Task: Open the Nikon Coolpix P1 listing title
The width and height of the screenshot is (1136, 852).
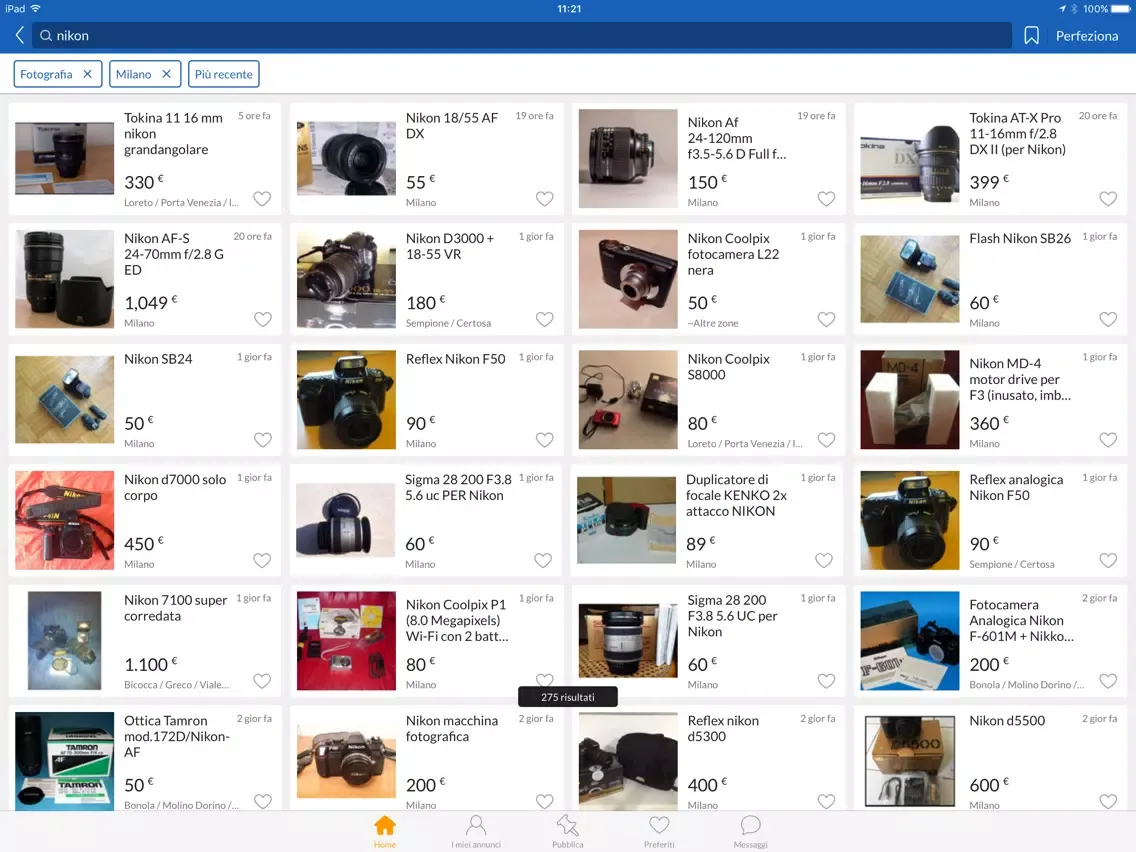Action: tap(456, 620)
